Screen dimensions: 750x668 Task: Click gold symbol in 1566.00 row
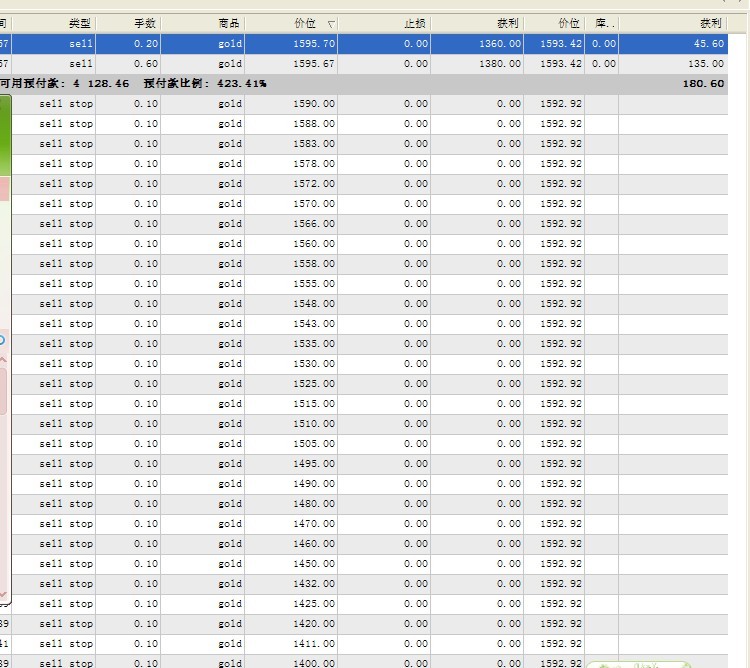pyautogui.click(x=230, y=224)
